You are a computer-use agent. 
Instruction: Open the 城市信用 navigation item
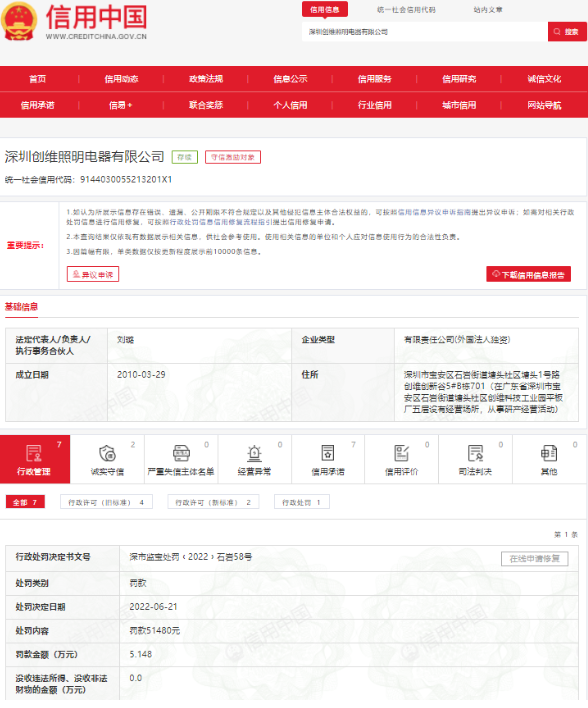(x=459, y=105)
